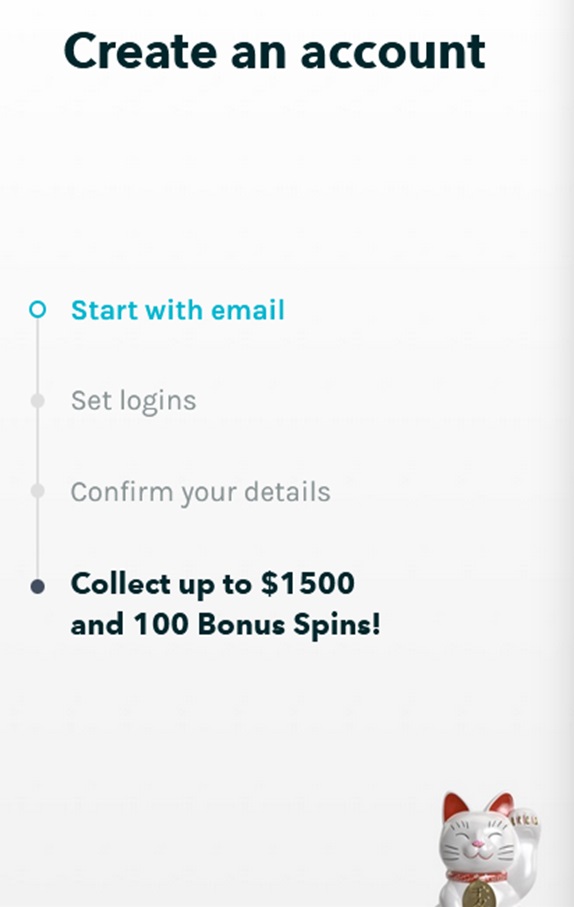The image size is (574, 907).
Task: Click progress line between email and logins steps
Action: [x=38, y=356]
